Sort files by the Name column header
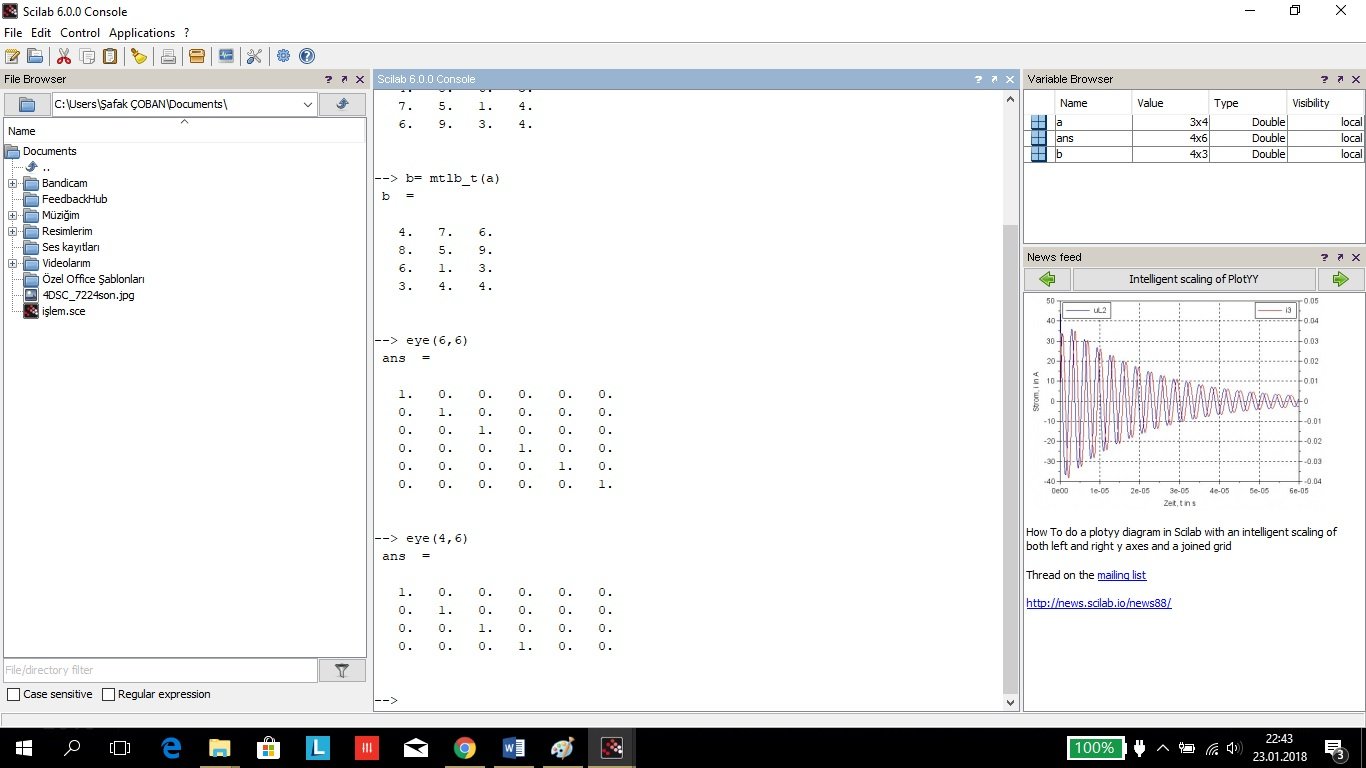 pos(184,131)
